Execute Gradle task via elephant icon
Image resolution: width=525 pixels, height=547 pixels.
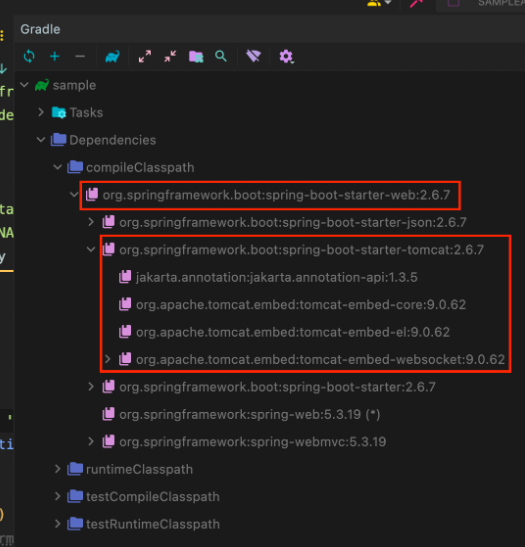pyautogui.click(x=112, y=56)
